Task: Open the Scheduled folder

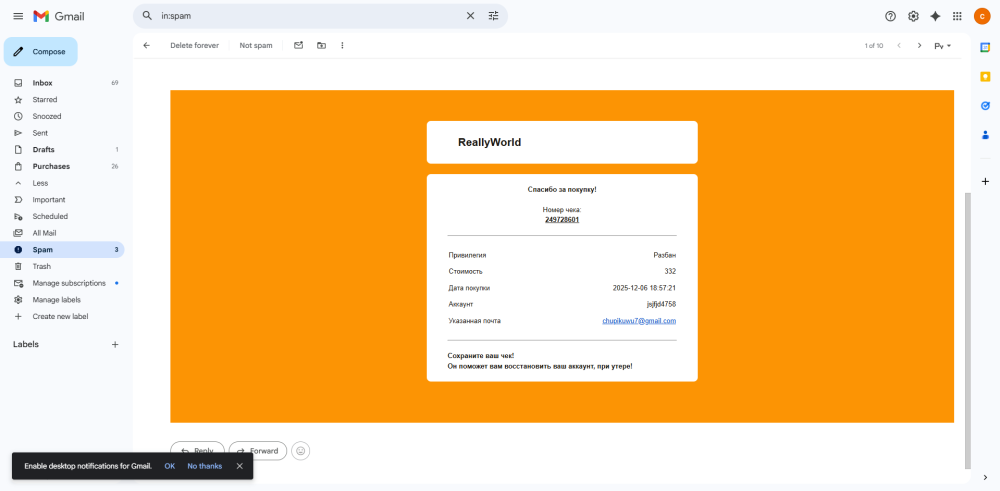Action: pos(62,216)
